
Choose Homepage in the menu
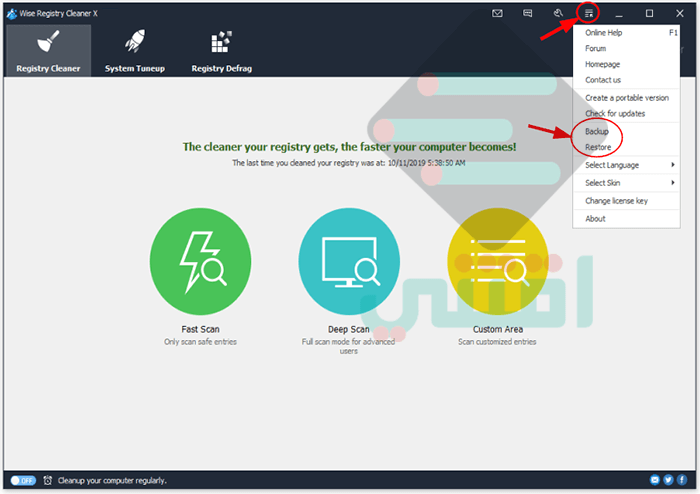(626, 64)
